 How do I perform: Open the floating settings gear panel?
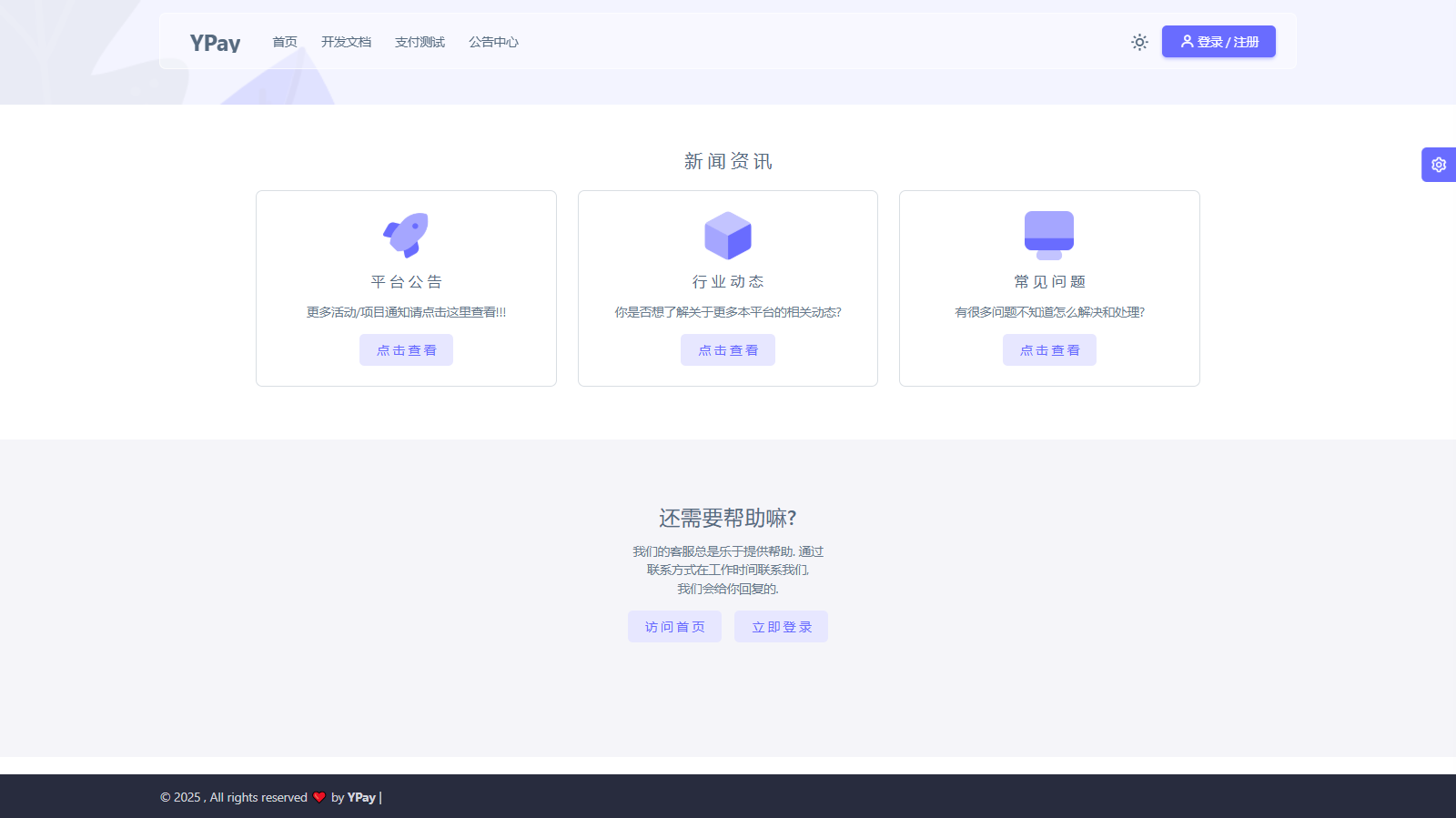(1438, 165)
